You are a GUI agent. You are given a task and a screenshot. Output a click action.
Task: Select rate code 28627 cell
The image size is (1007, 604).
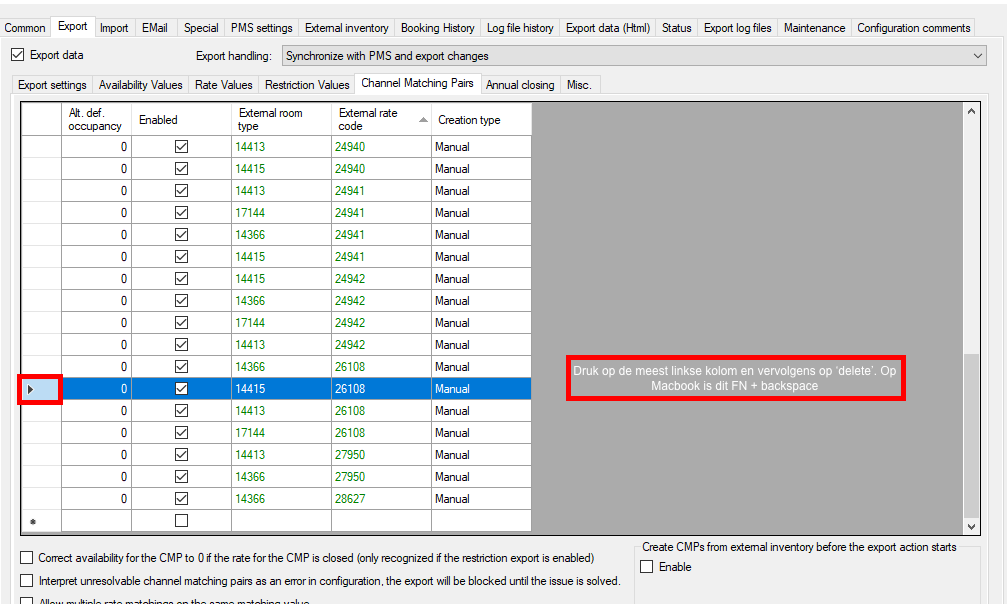(x=381, y=499)
